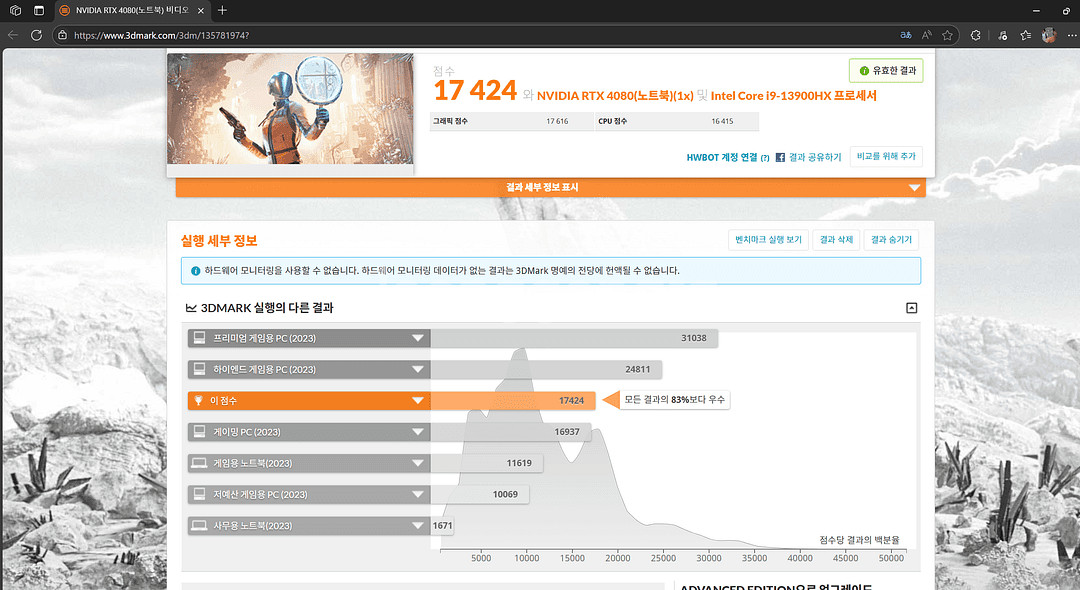
Task: Go back to the previous page
Action: [12, 35]
